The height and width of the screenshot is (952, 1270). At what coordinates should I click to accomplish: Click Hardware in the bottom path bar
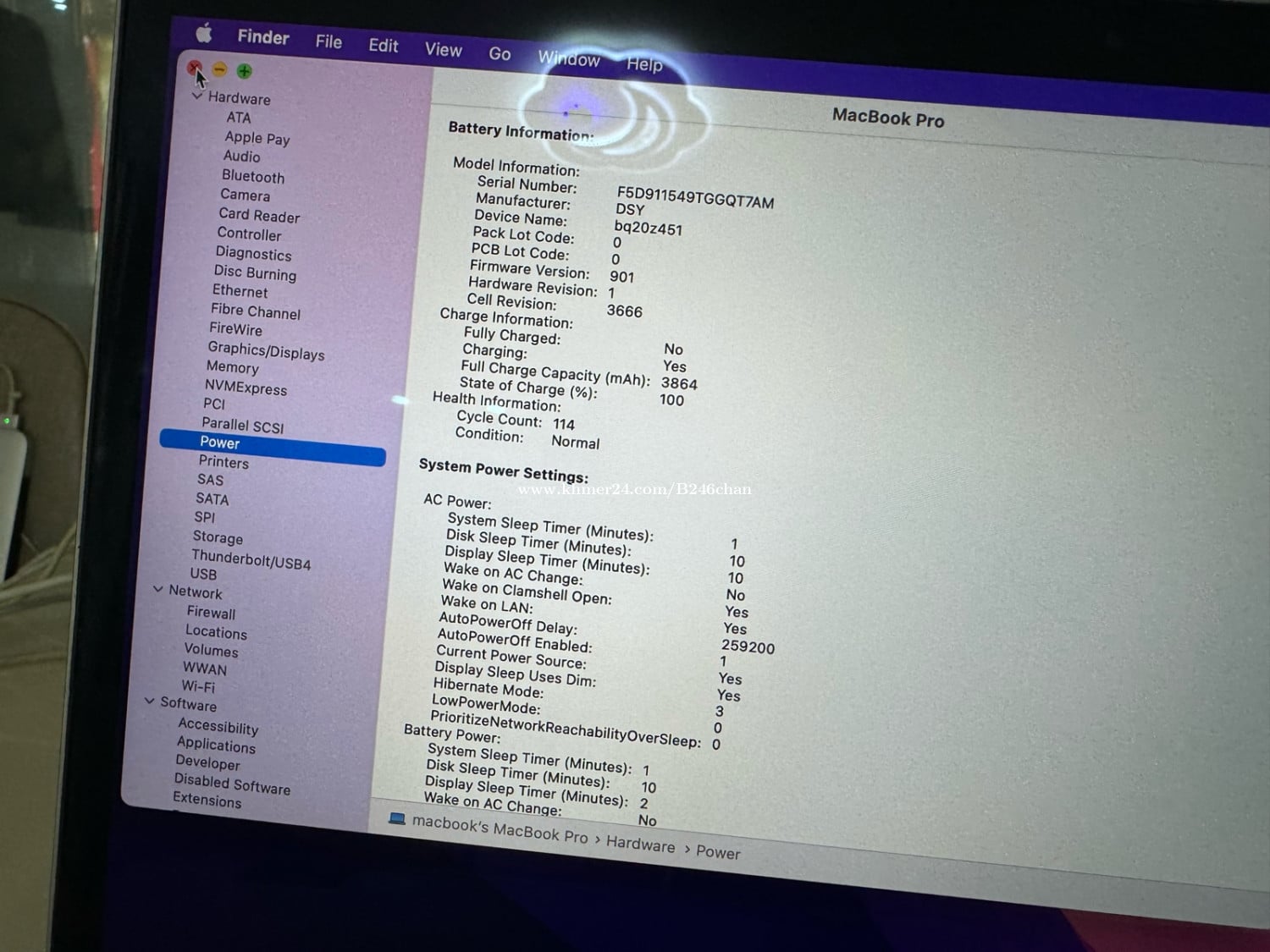[x=640, y=844]
